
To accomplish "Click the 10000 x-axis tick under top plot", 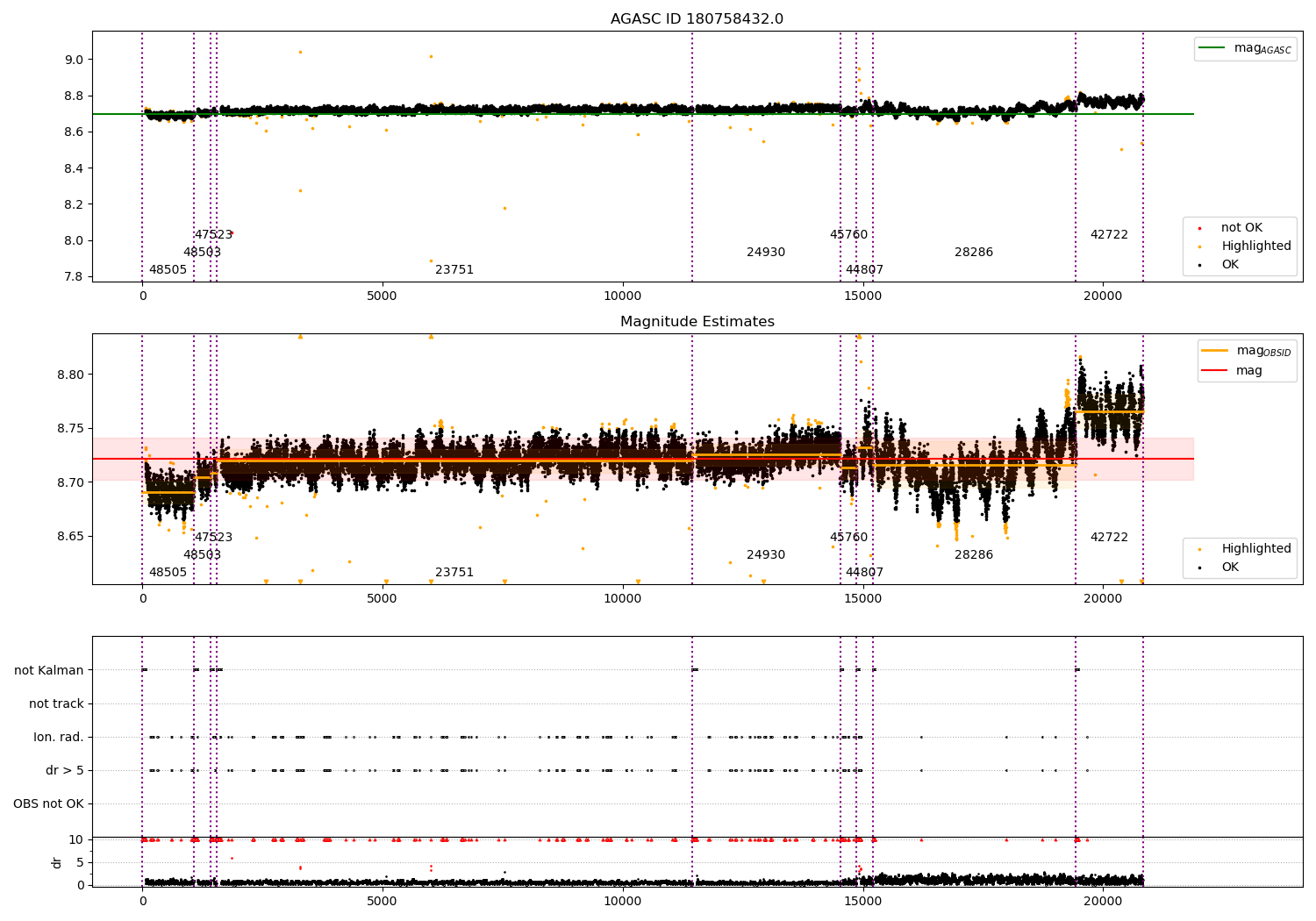I will (622, 296).
